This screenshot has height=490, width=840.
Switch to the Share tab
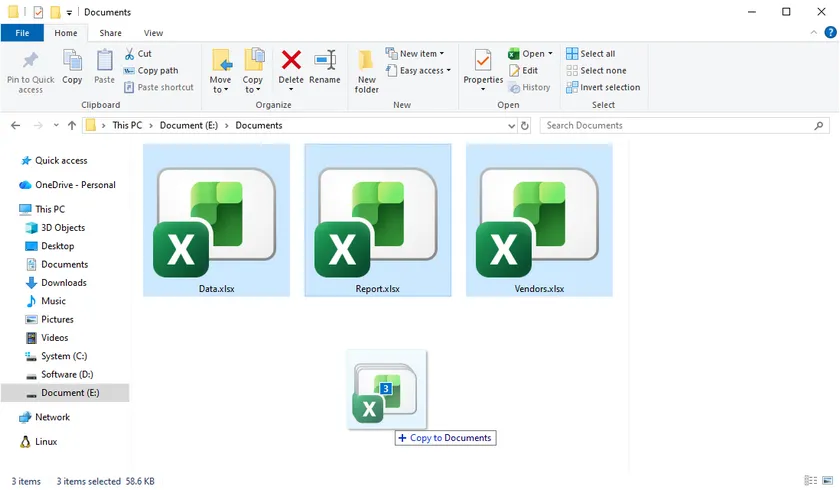click(110, 33)
